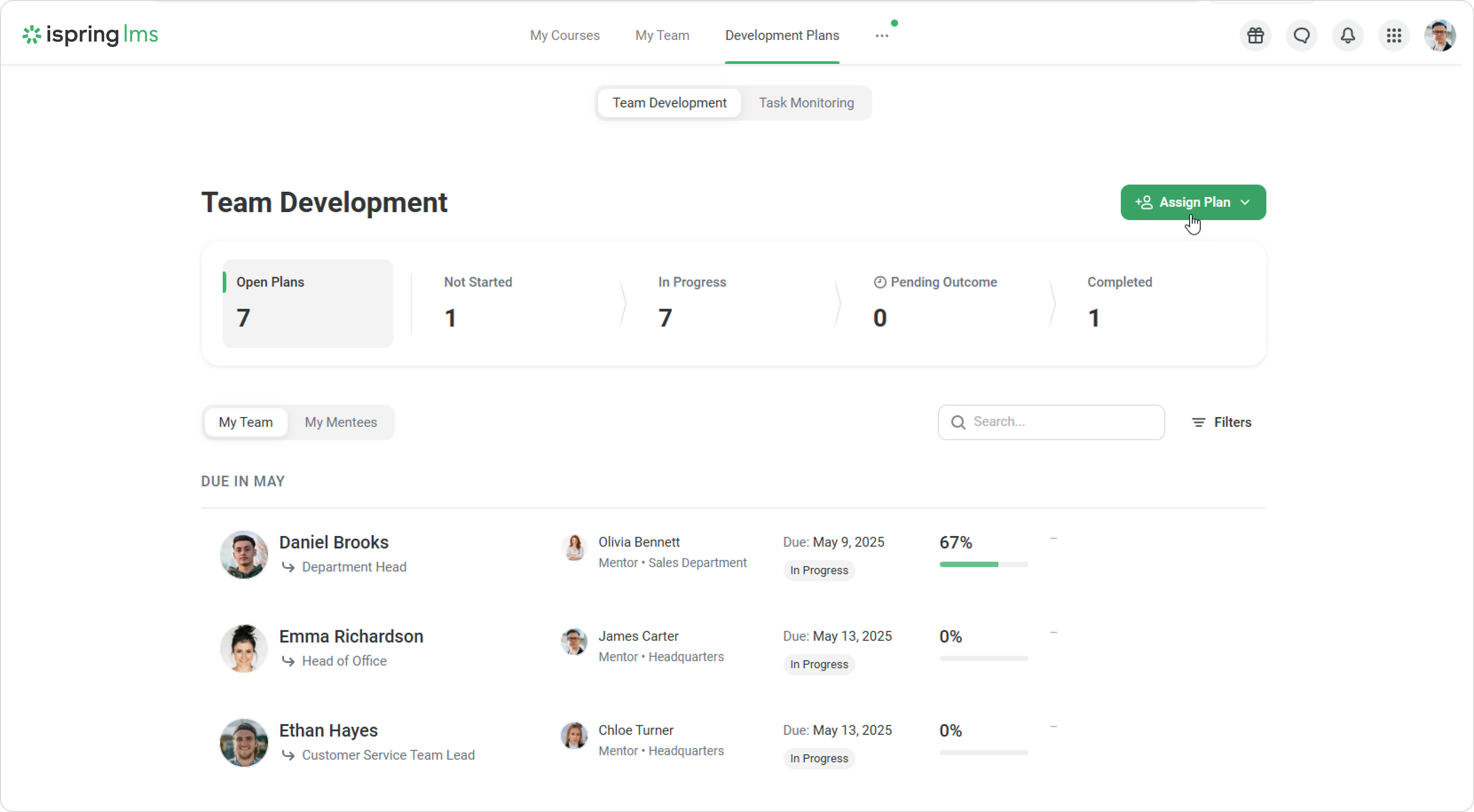Screen dimensions: 1474x812
Task: Switch to the Task Monitoring view
Action: (x=806, y=103)
